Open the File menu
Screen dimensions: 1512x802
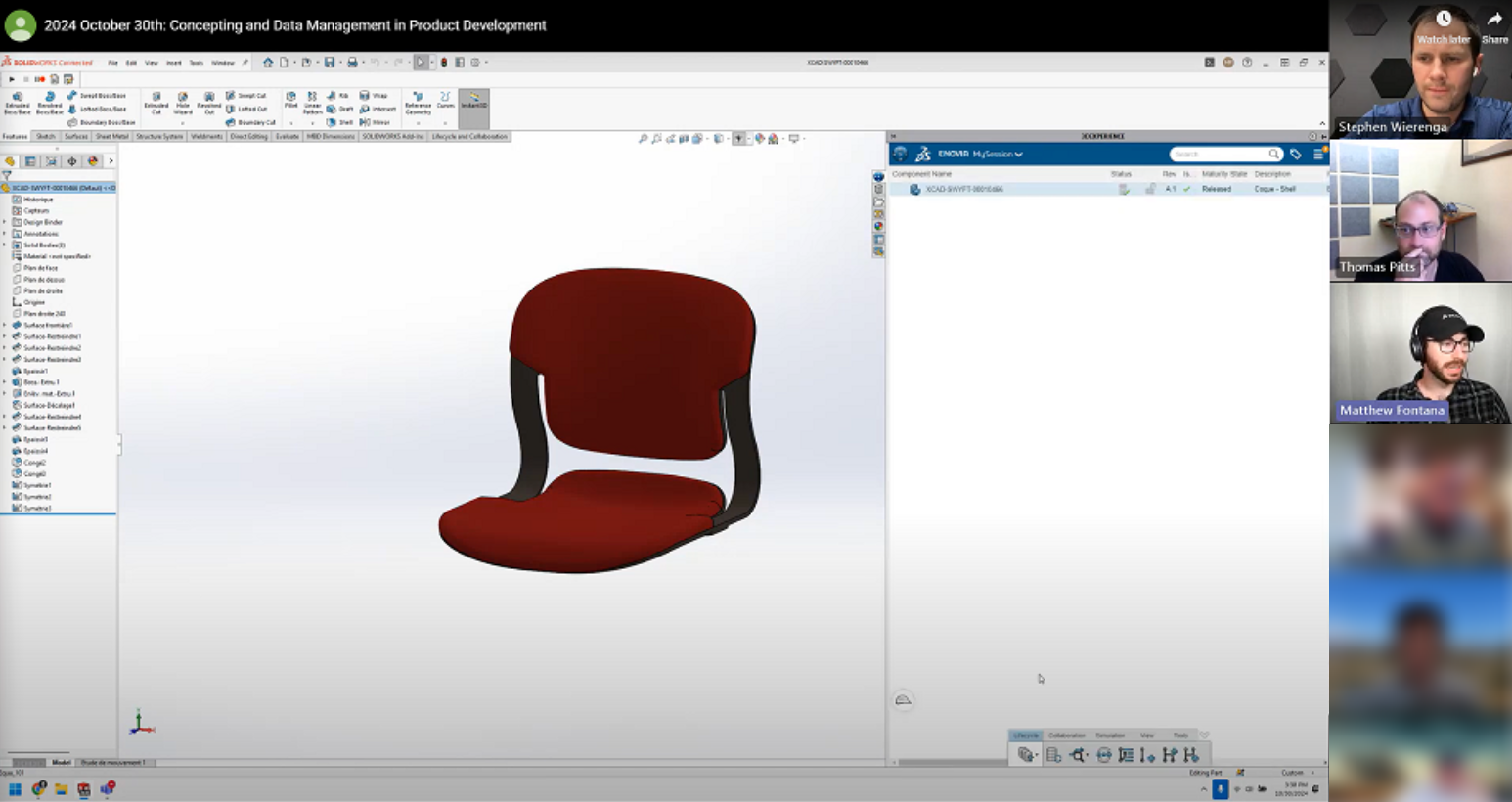click(112, 62)
